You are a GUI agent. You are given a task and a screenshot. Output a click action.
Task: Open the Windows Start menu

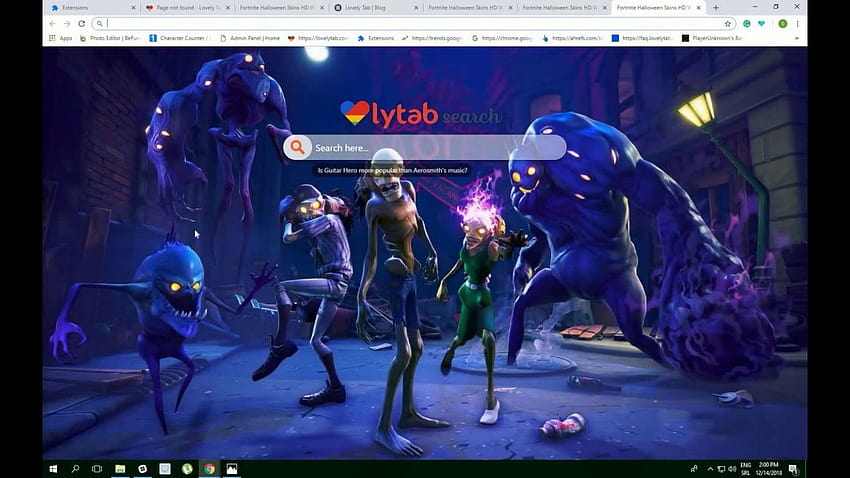(53, 469)
